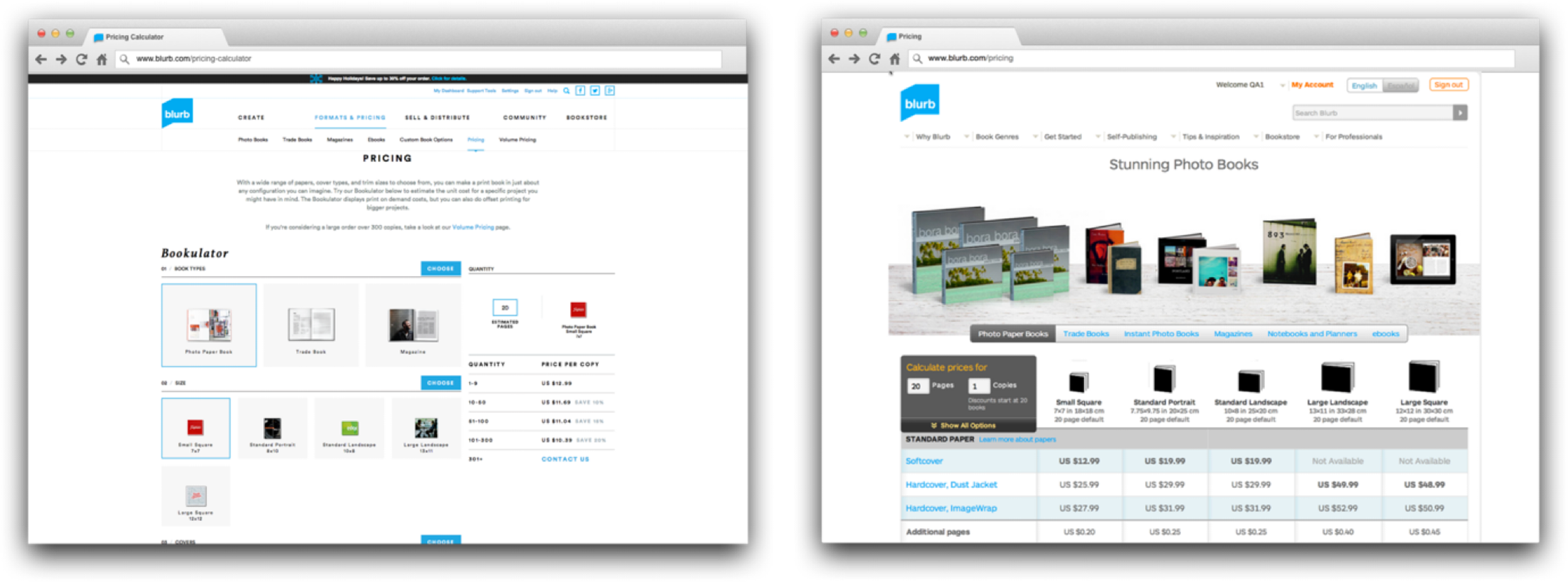Click the snowflake icon in the holiday banner
1568x582 pixels.
tap(316, 79)
